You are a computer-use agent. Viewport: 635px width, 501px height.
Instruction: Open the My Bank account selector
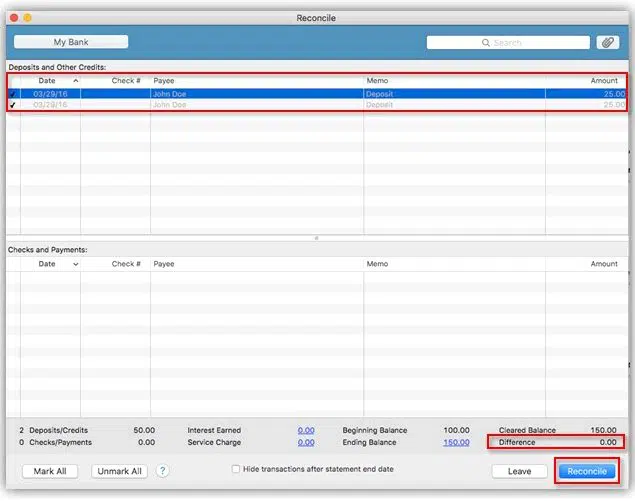[x=71, y=42]
